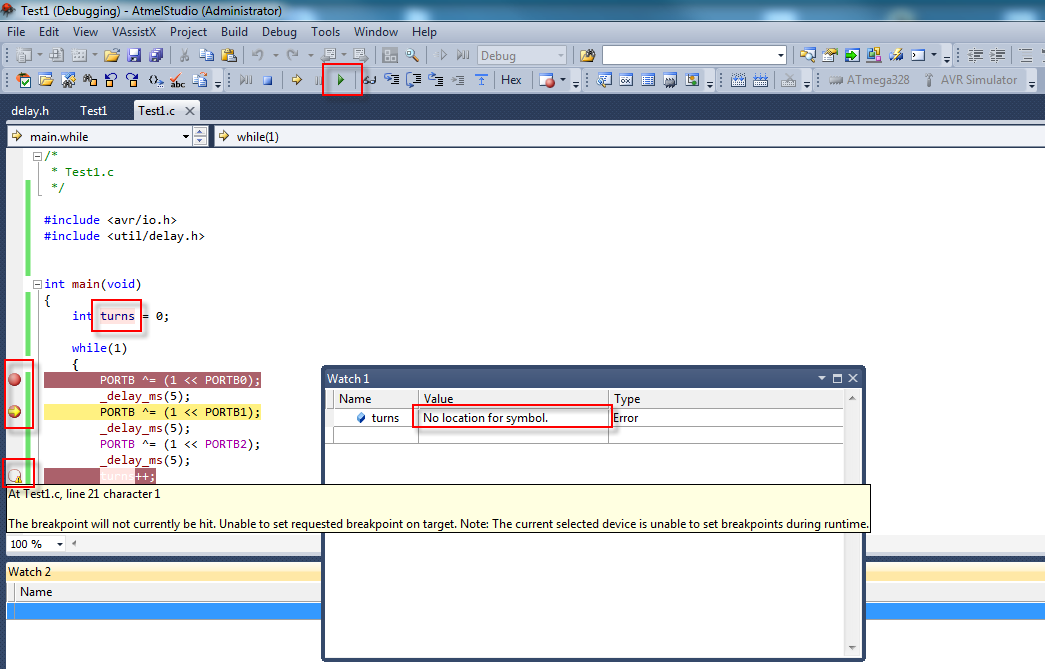Viewport: 1045px width, 669px height.
Task: Maximize the Watch 1 window
Action: 838,378
